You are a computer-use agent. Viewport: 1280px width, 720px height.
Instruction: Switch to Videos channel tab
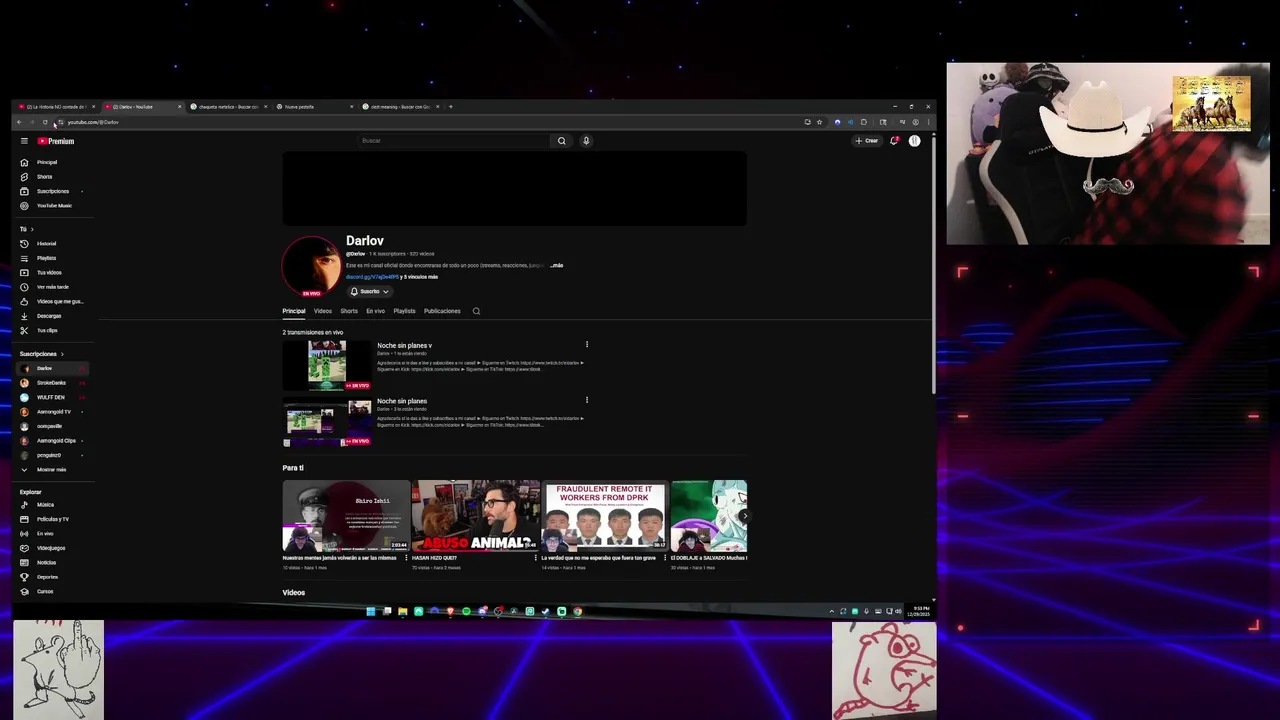[x=322, y=311]
